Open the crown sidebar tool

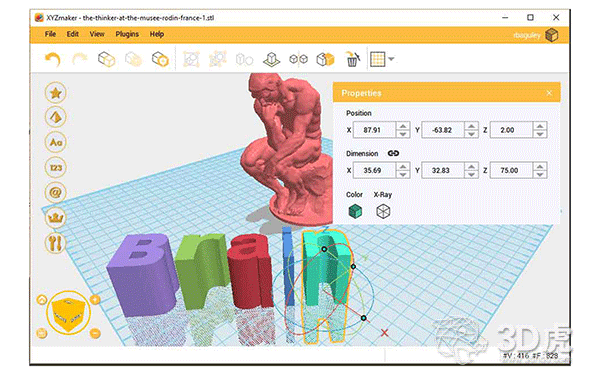55,218
